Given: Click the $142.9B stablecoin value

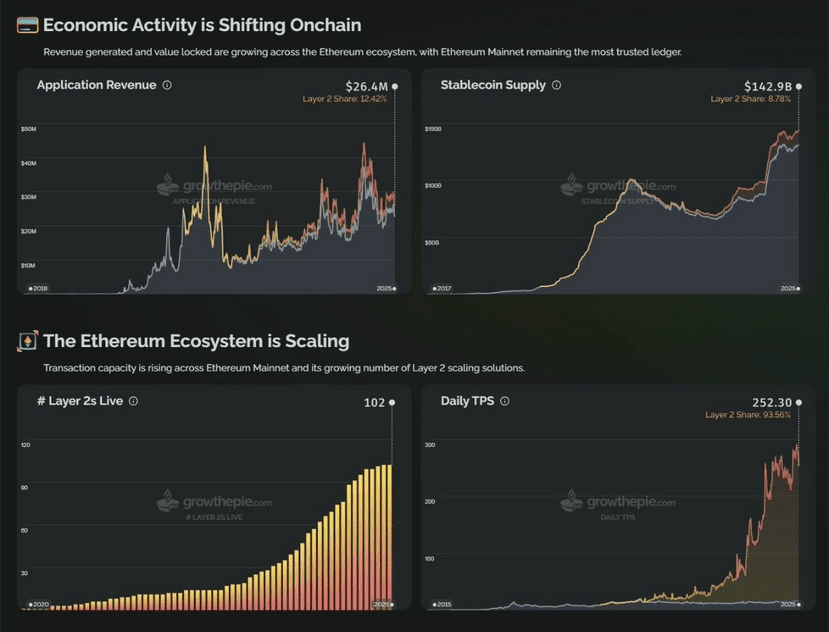Looking at the screenshot, I should [768, 86].
